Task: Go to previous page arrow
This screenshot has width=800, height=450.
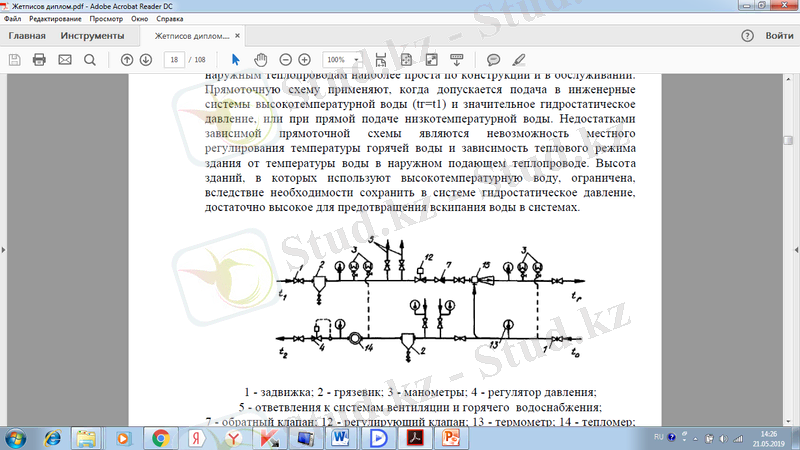Action: (x=127, y=59)
